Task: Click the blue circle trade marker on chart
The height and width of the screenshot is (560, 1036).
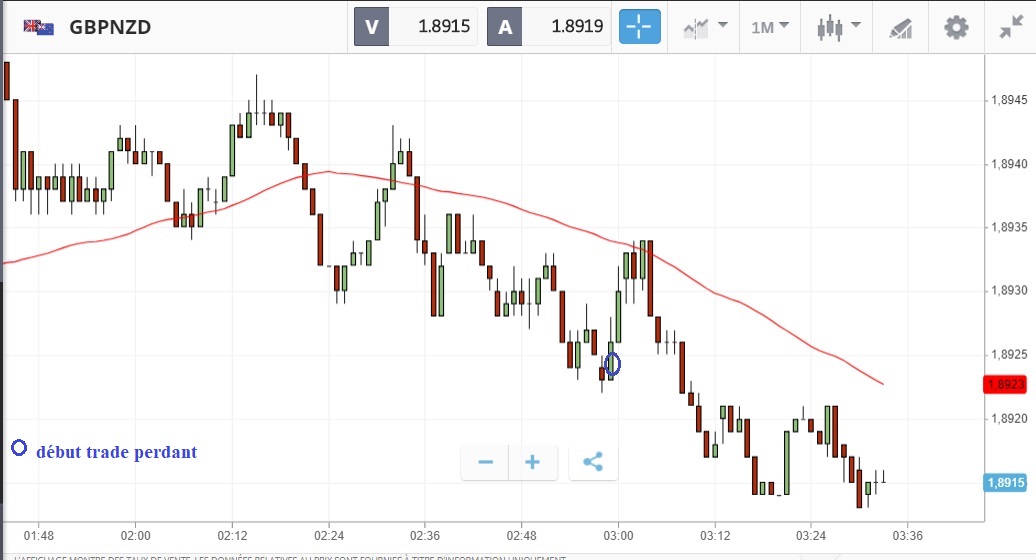Action: [x=613, y=365]
